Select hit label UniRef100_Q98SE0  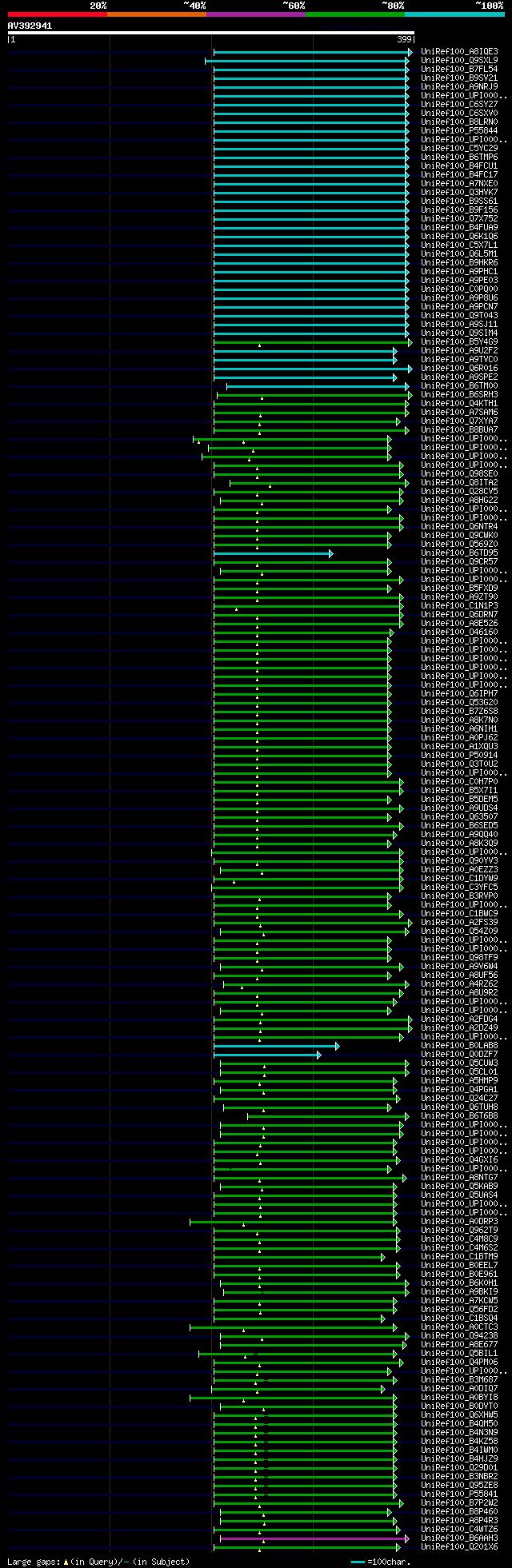pos(459,474)
